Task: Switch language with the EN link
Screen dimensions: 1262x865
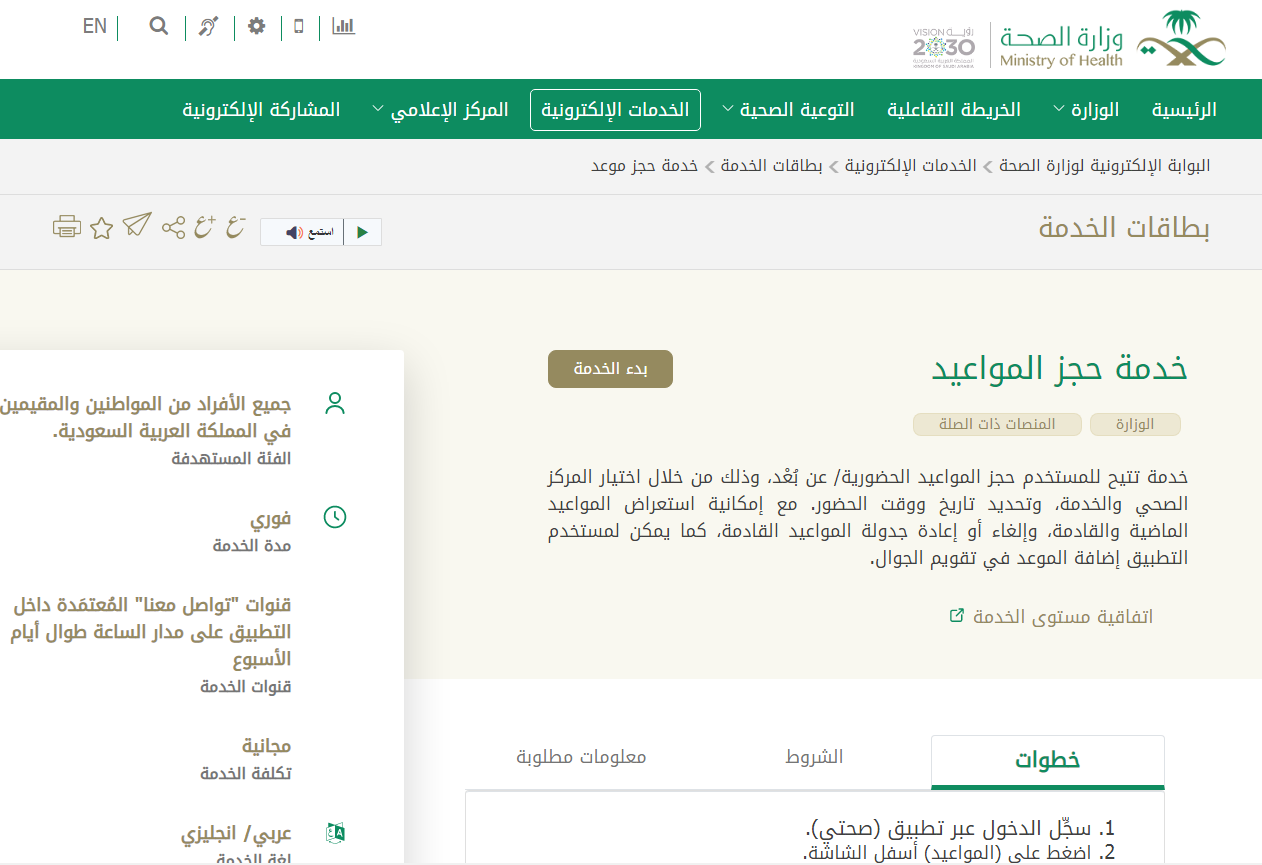Action: pos(95,27)
